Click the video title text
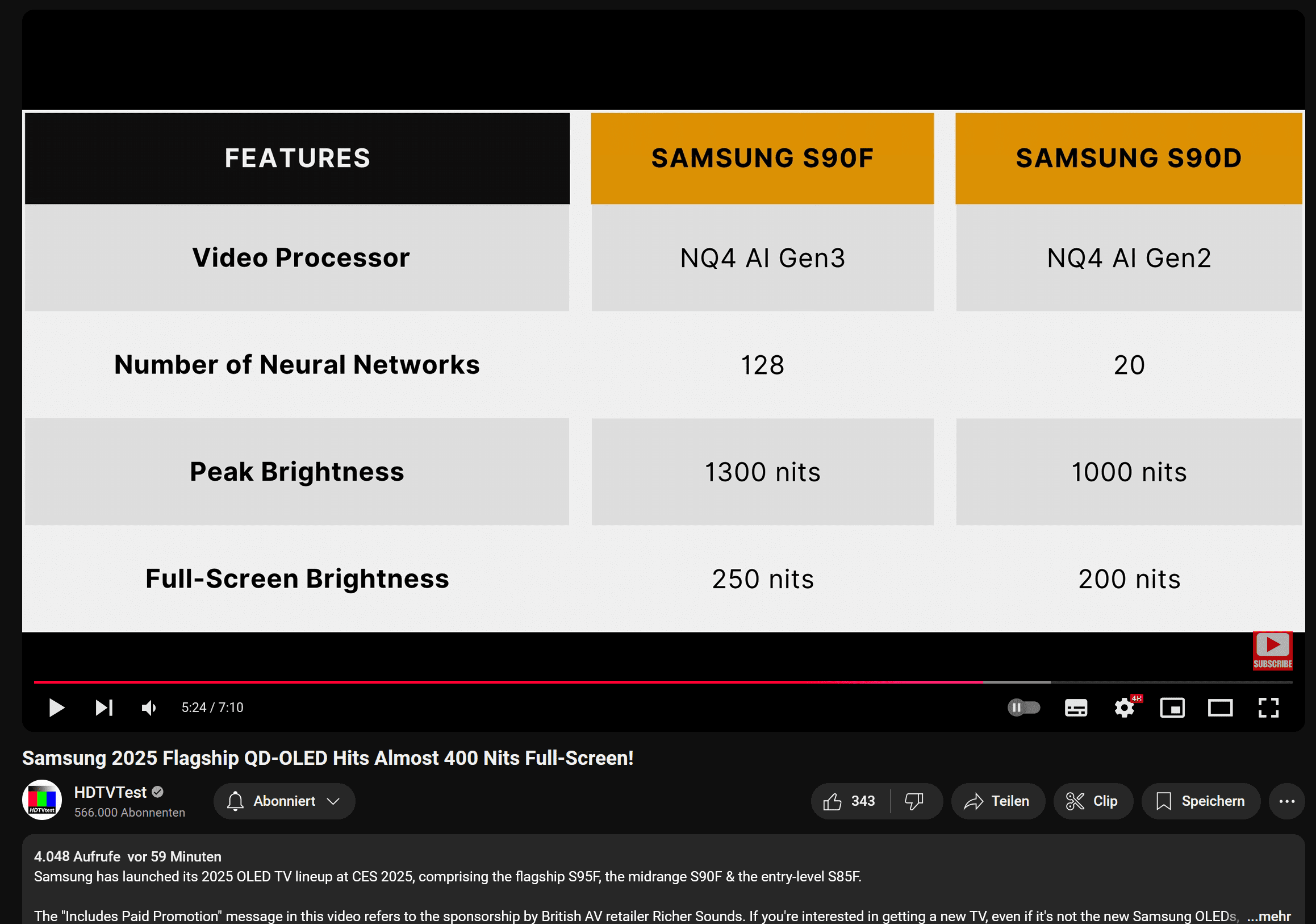1316x924 pixels. coord(328,757)
